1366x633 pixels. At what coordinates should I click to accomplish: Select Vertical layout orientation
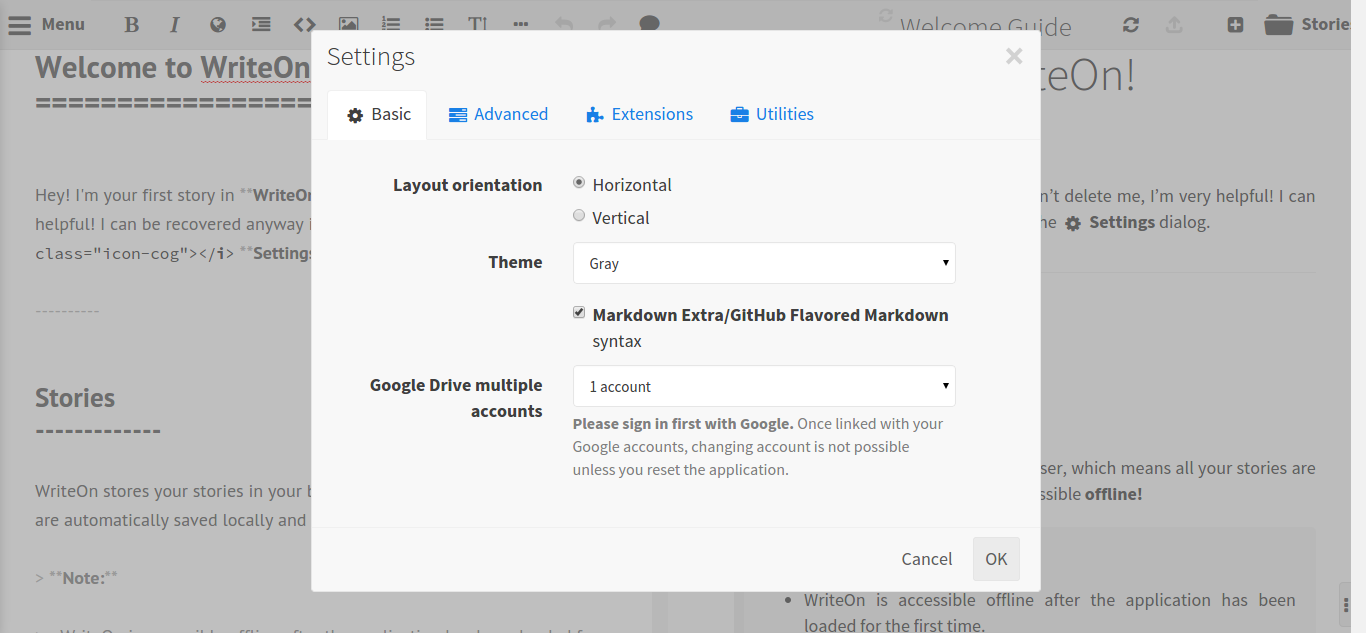579,216
